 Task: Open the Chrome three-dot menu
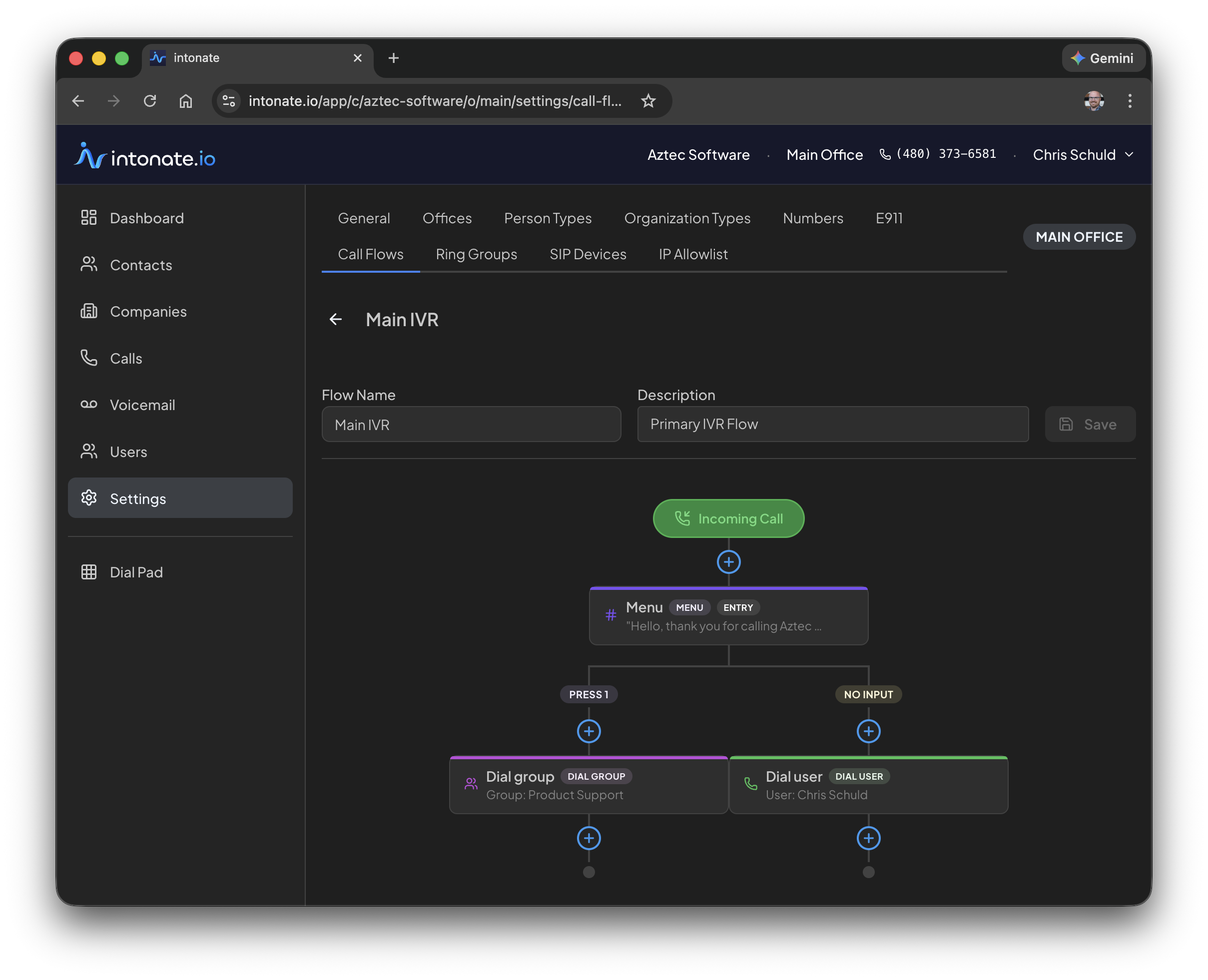click(x=1130, y=101)
